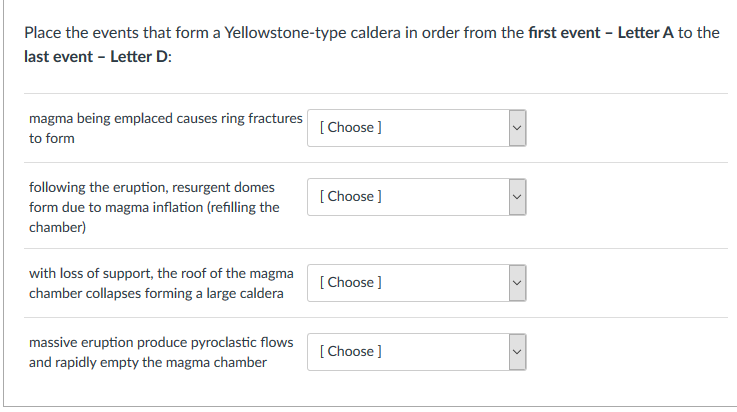Click the "[ Choose ]" placeholder in the first dropdown
Screen dimensions: 737x412
coord(349,127)
